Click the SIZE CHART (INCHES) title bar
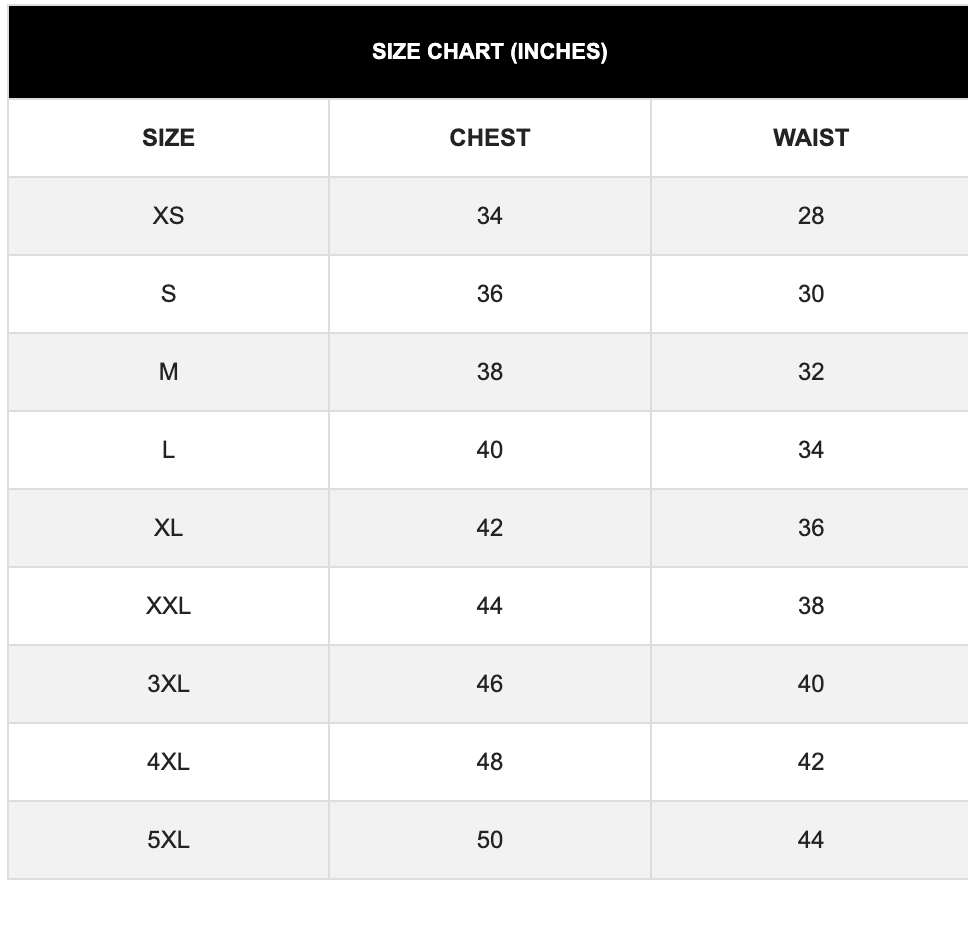Image resolution: width=968 pixels, height=928 pixels. point(489,52)
